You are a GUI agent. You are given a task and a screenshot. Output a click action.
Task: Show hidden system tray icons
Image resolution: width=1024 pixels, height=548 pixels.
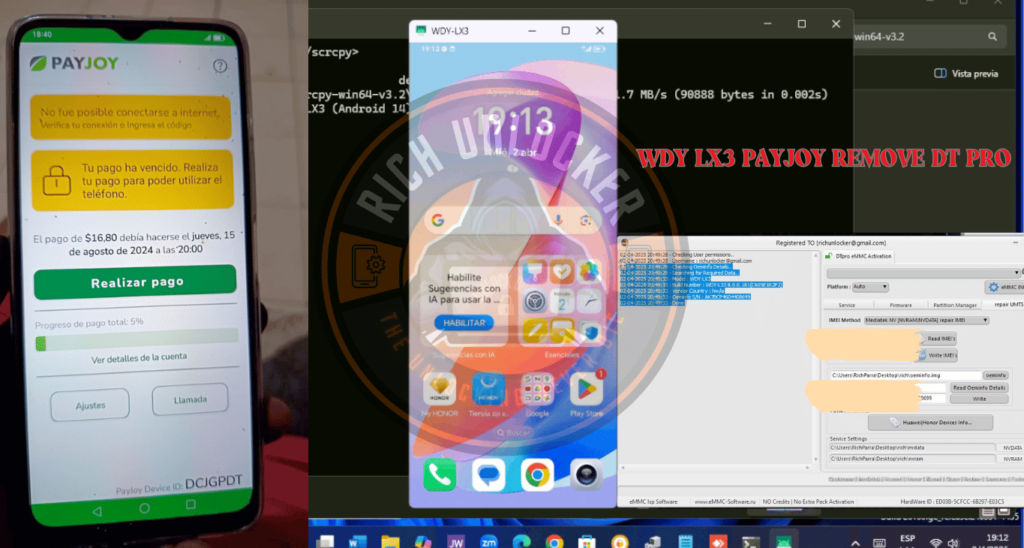856,542
